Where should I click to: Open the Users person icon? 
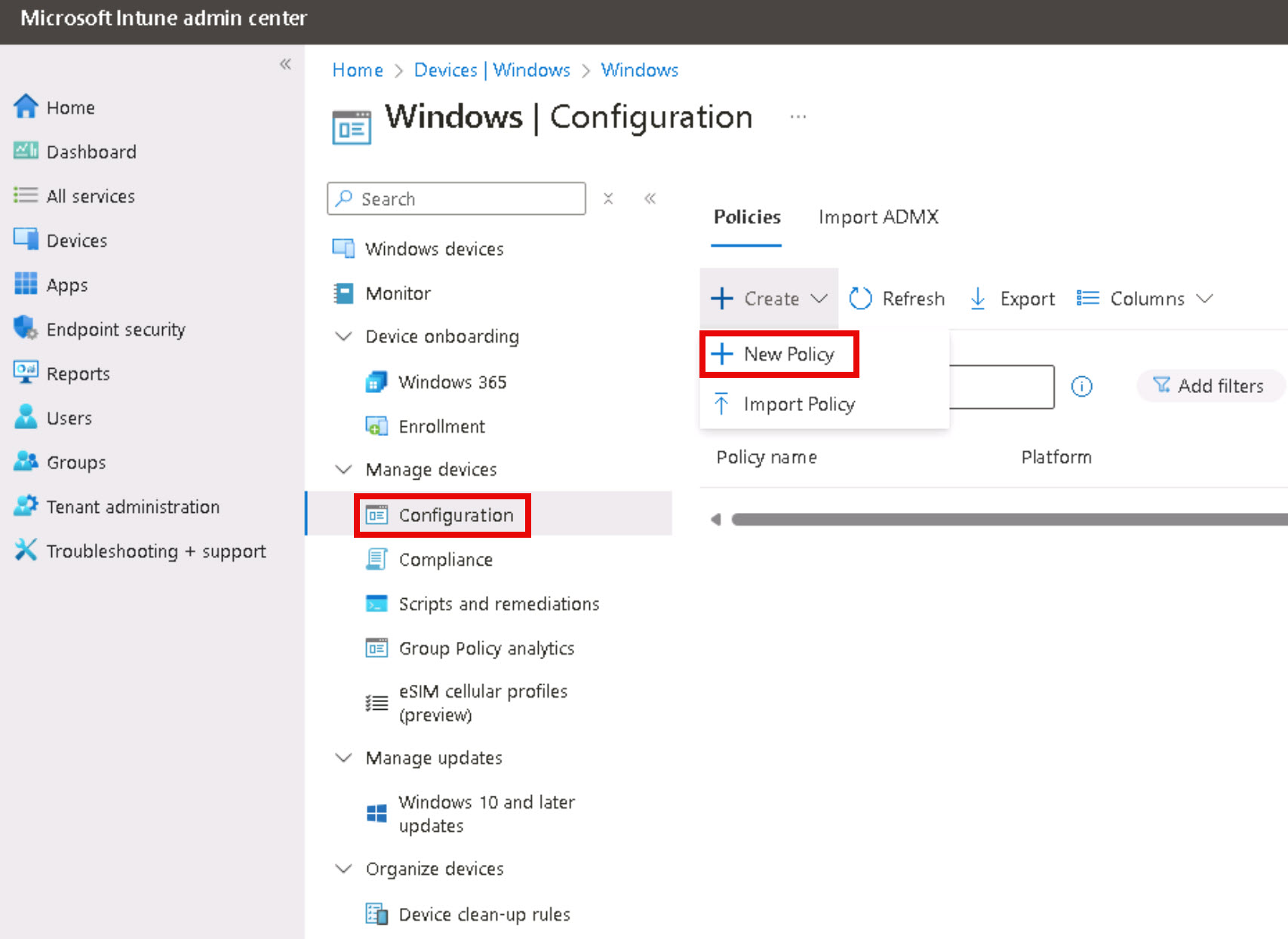point(26,417)
